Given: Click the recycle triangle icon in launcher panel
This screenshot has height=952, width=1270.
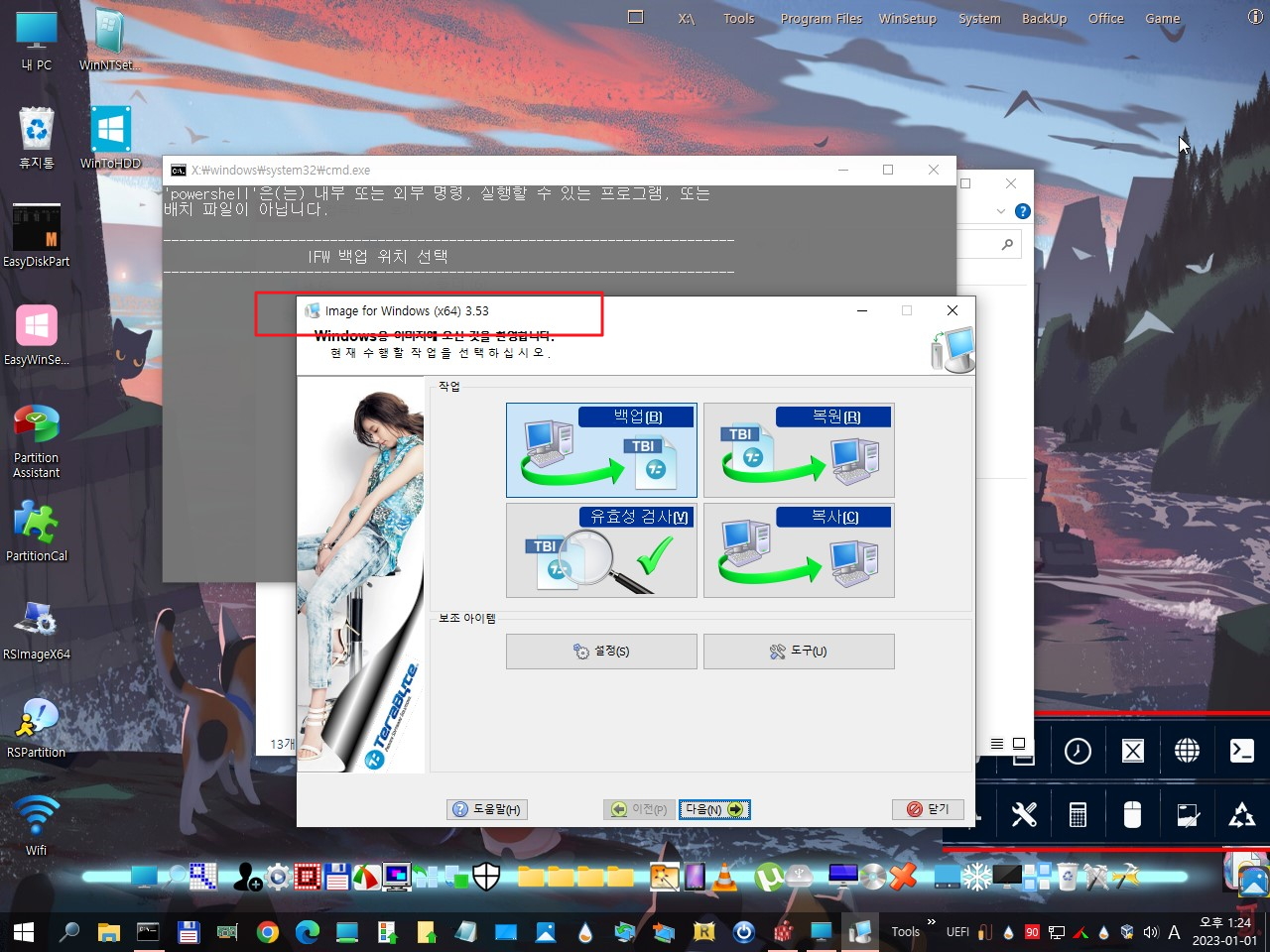Looking at the screenshot, I should point(1241,815).
